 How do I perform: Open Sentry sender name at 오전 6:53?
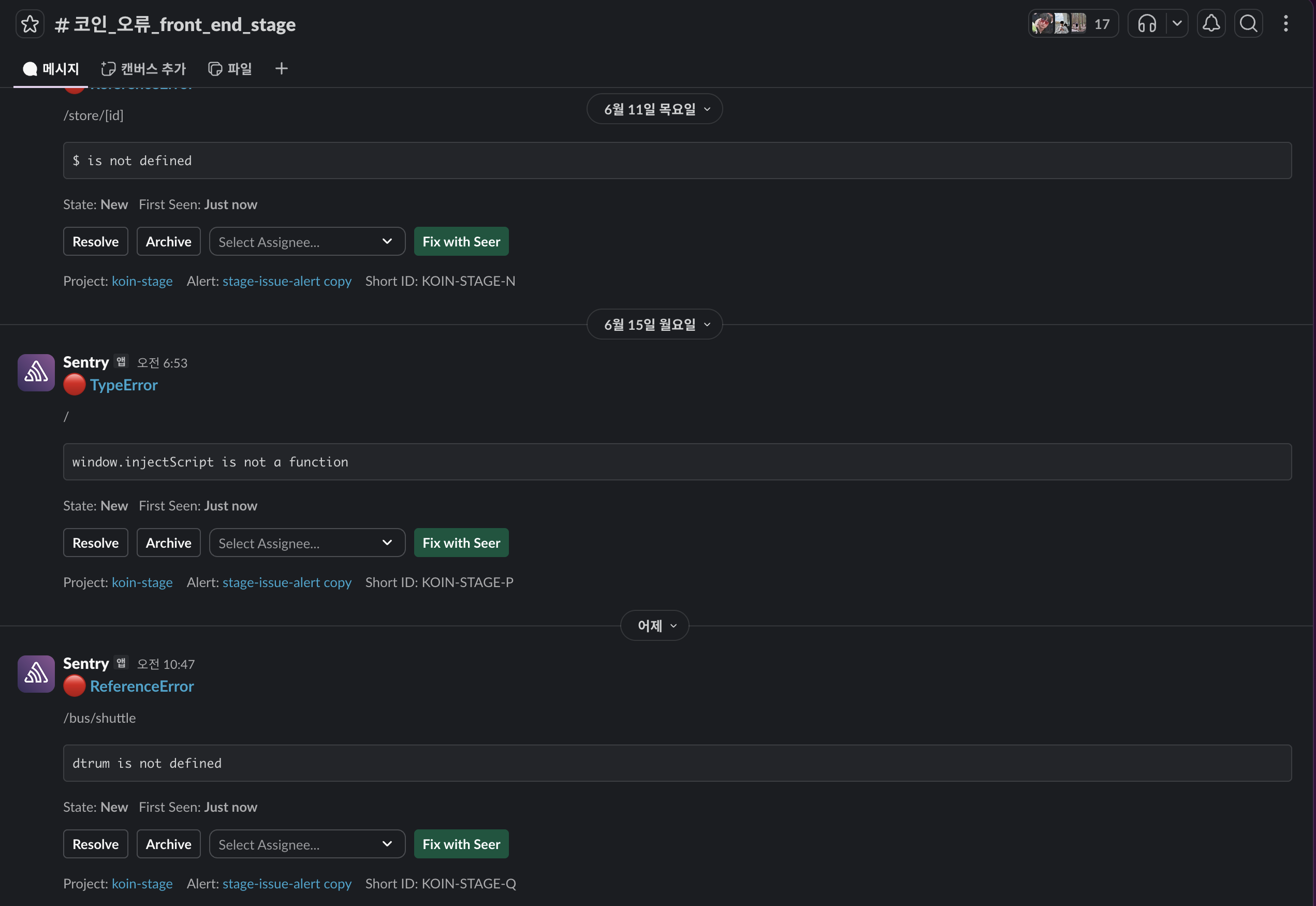tap(86, 362)
